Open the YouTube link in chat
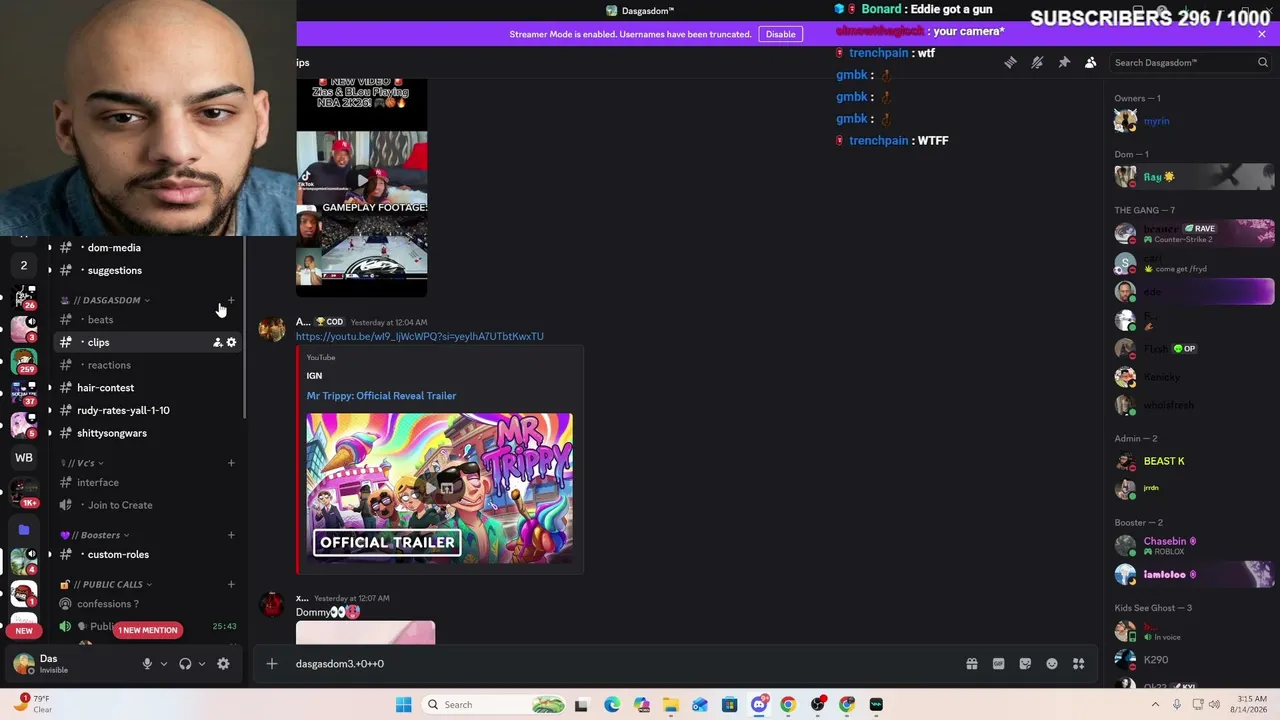 pos(420,337)
